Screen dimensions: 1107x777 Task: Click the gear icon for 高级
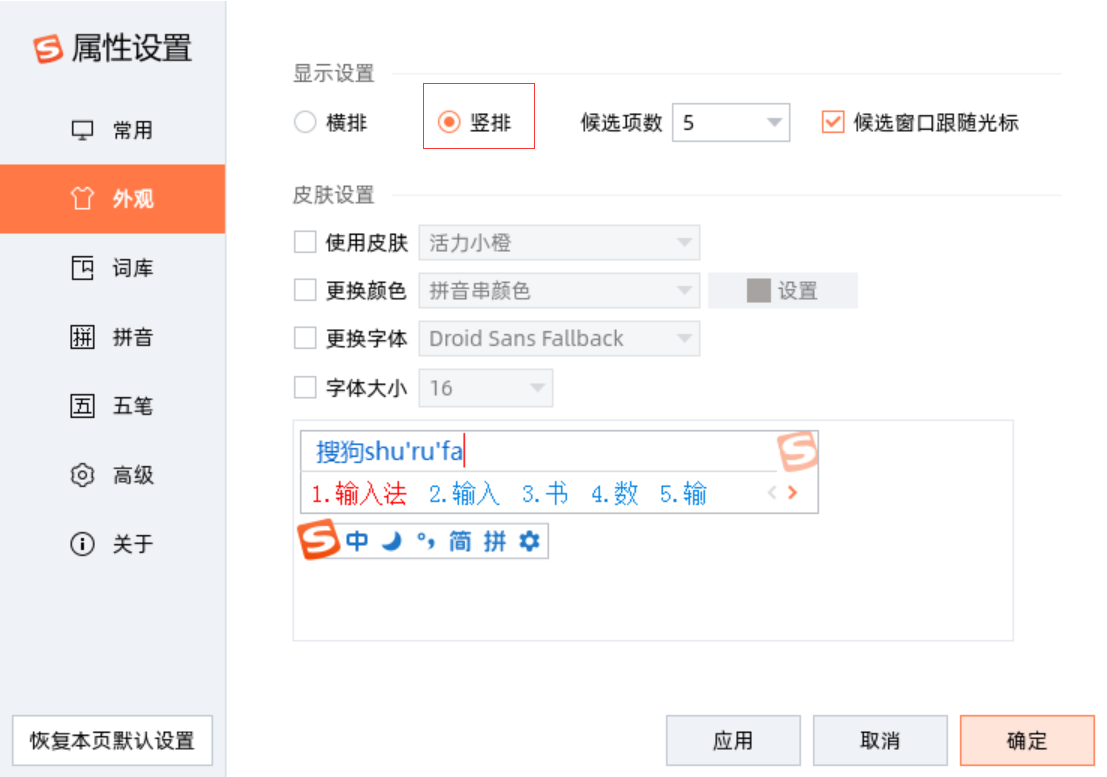point(83,475)
